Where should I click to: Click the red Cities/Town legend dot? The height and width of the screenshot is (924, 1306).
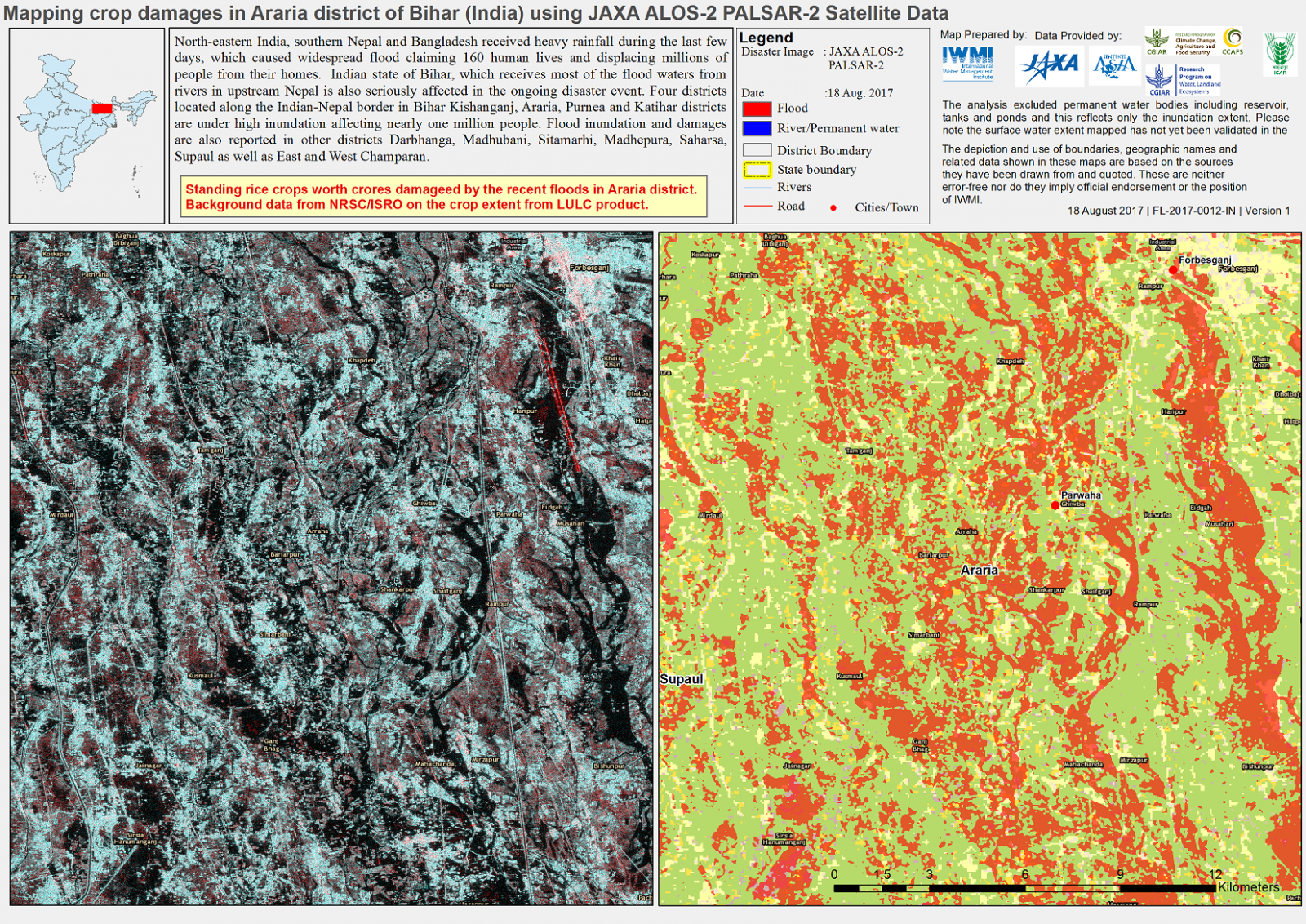click(833, 208)
